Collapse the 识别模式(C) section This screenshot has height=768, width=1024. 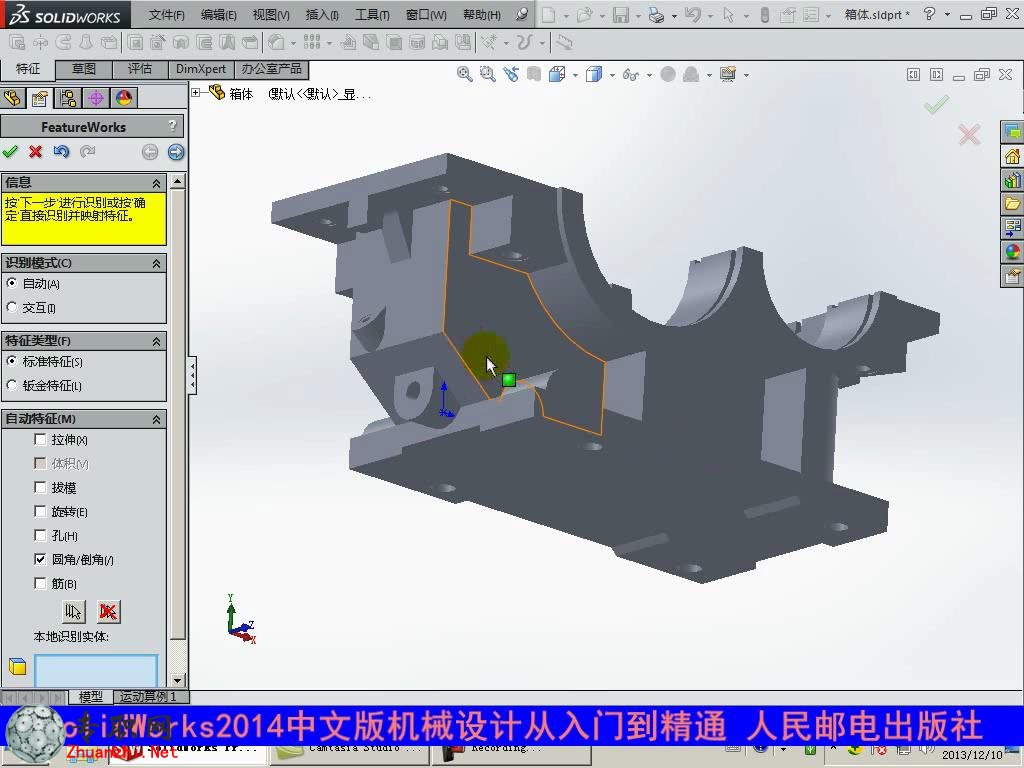tap(156, 263)
